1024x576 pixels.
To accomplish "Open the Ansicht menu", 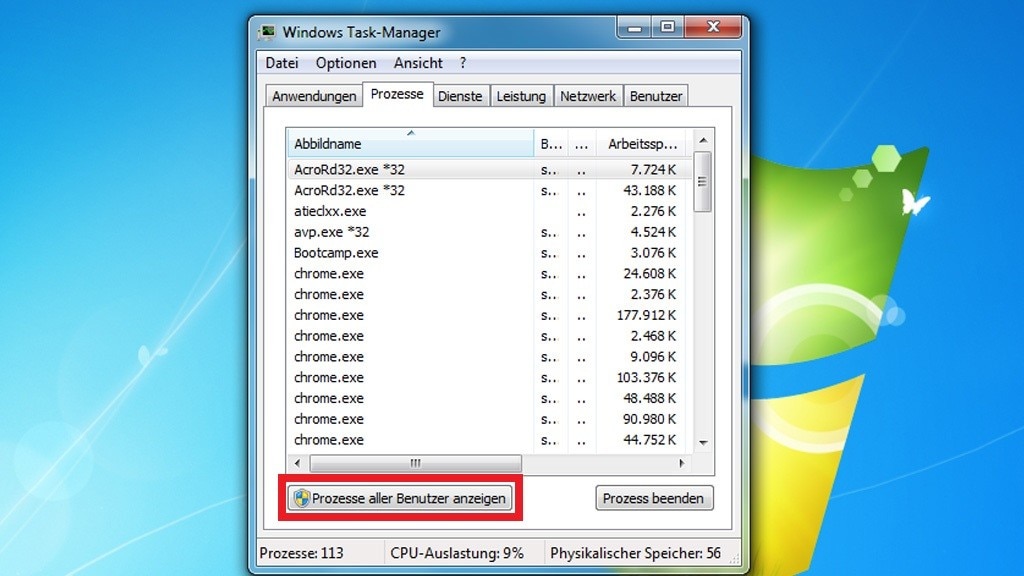I will pyautogui.click(x=418, y=63).
